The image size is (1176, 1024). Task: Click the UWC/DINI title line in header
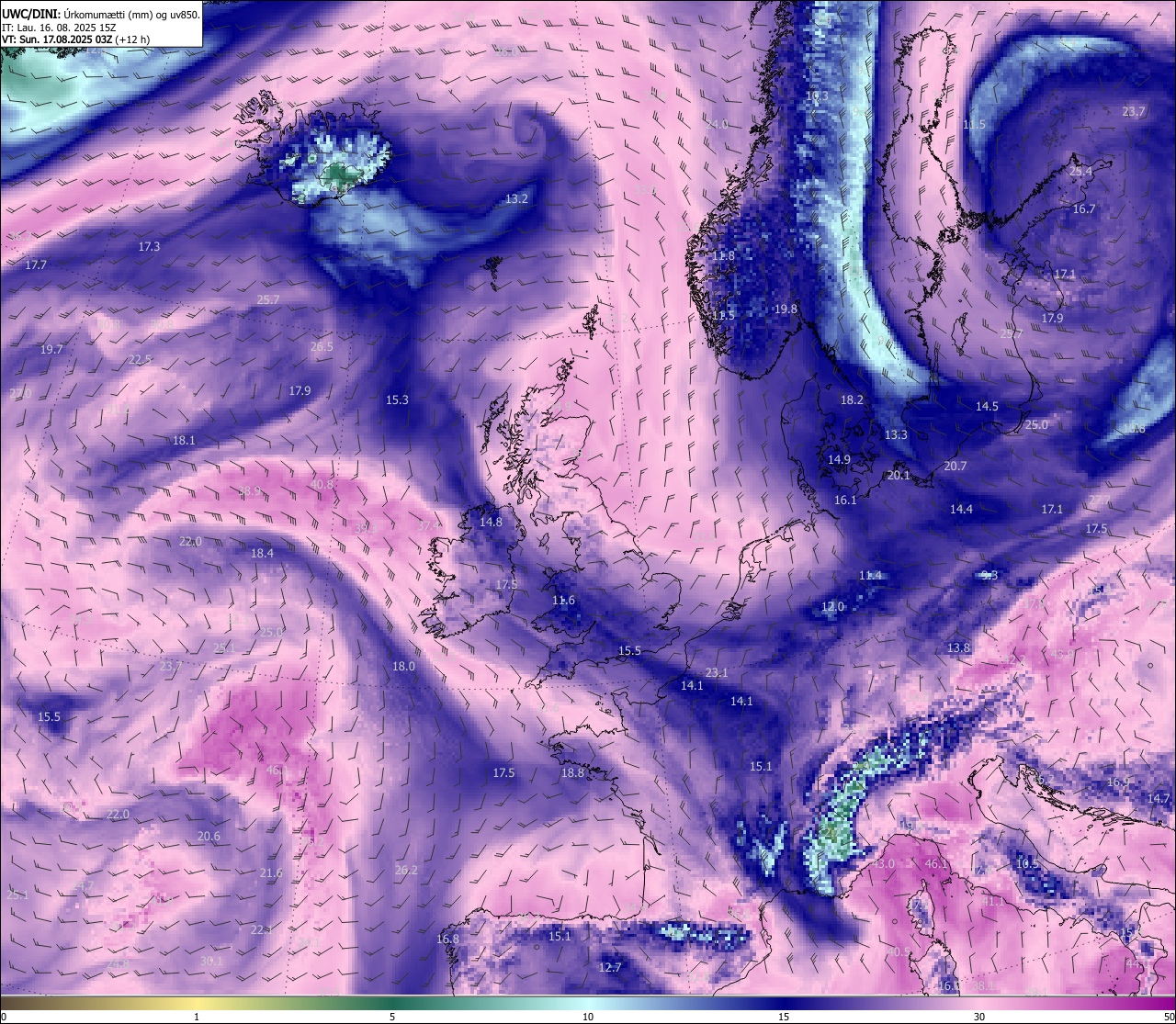[101, 14]
